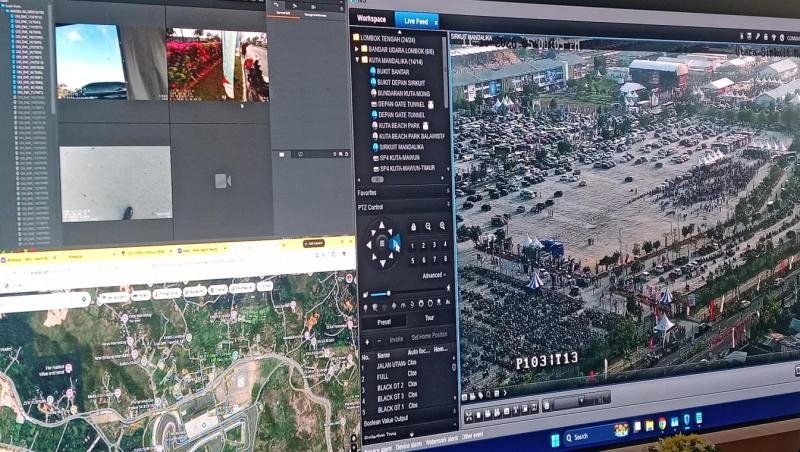Adjust the PTZ speed slider handle
This screenshot has height=452, width=800.
[x=388, y=293]
